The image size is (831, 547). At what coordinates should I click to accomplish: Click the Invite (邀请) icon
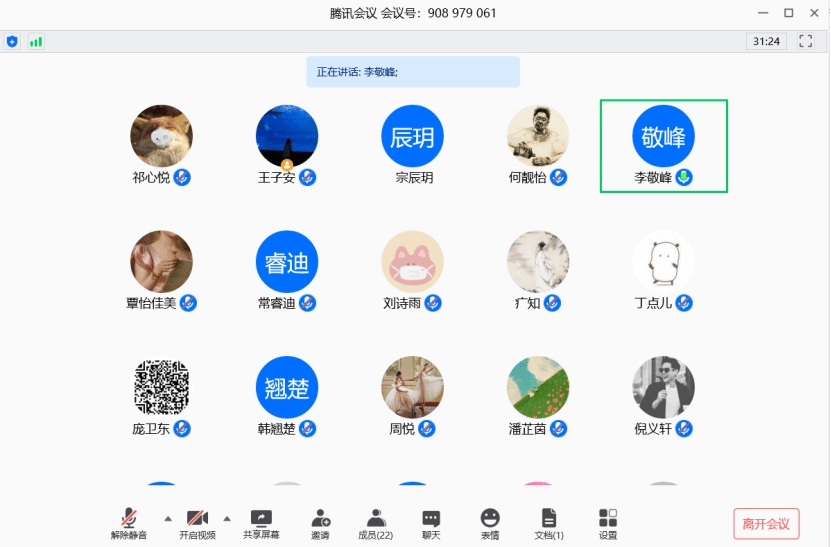(320, 523)
